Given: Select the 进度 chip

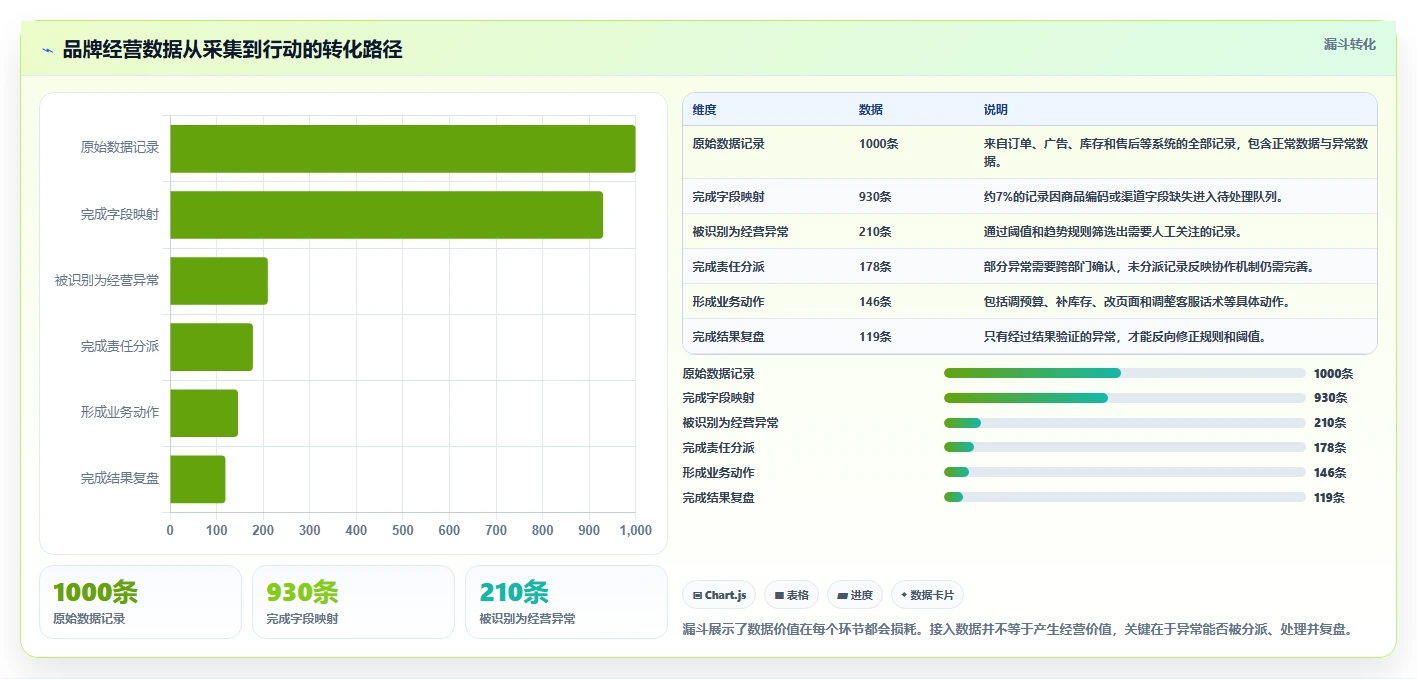Looking at the screenshot, I should 855,595.
